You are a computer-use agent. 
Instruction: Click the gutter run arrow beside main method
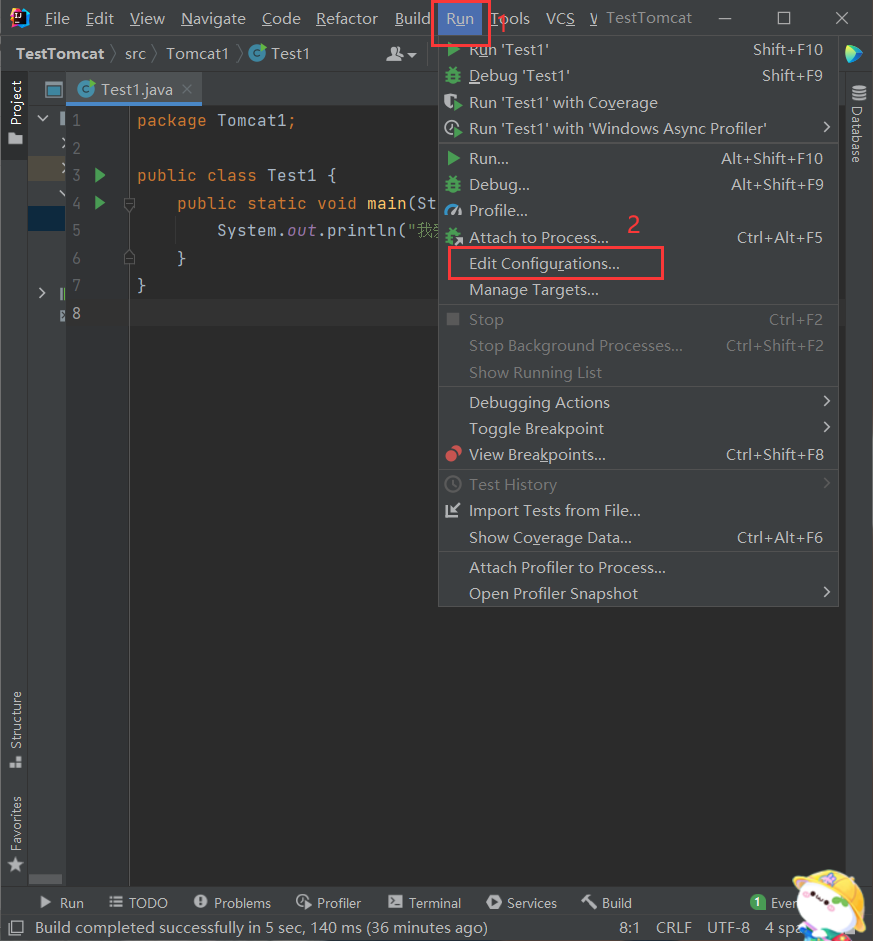[x=99, y=202]
